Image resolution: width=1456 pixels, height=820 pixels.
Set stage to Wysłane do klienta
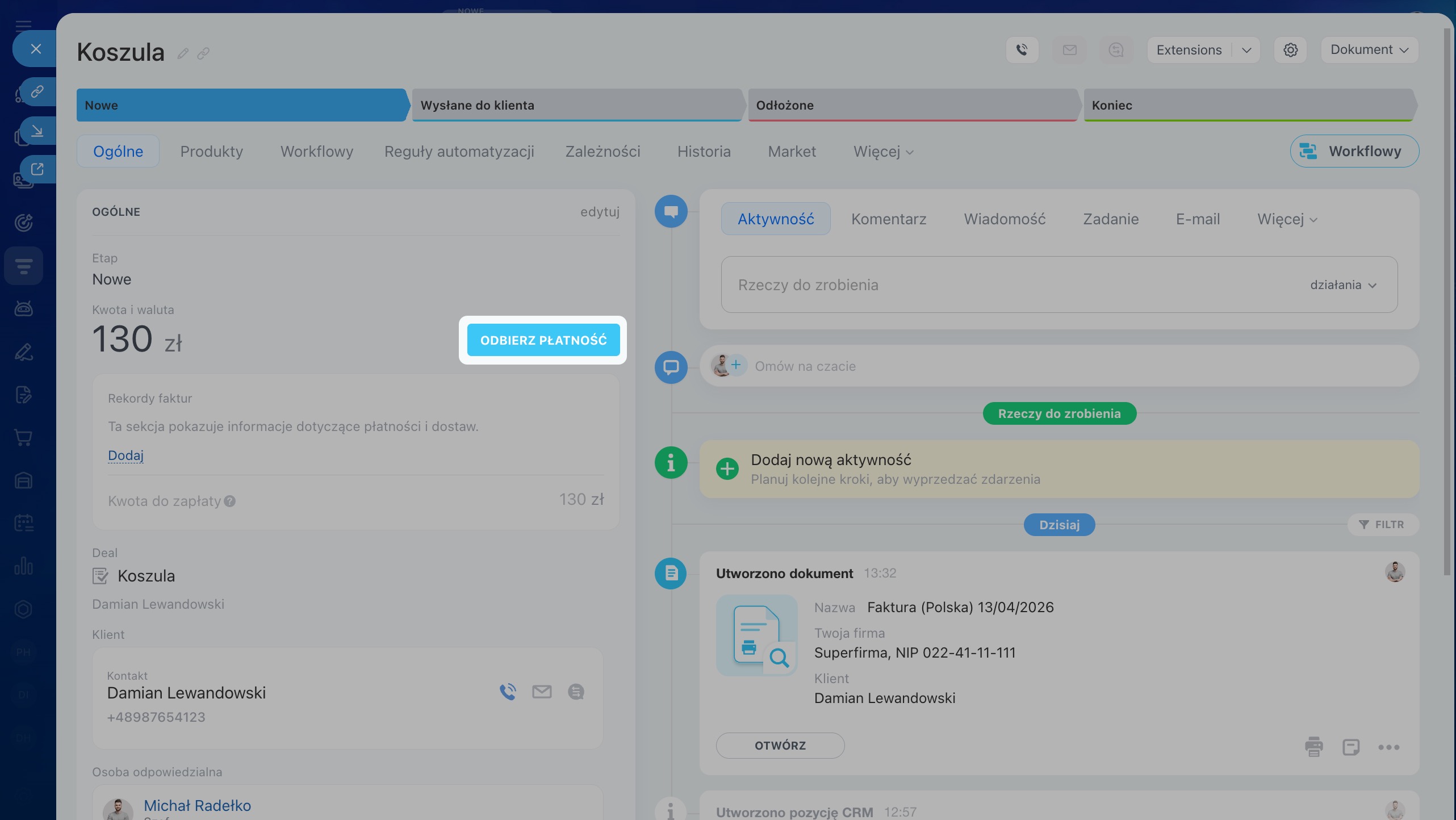point(576,105)
